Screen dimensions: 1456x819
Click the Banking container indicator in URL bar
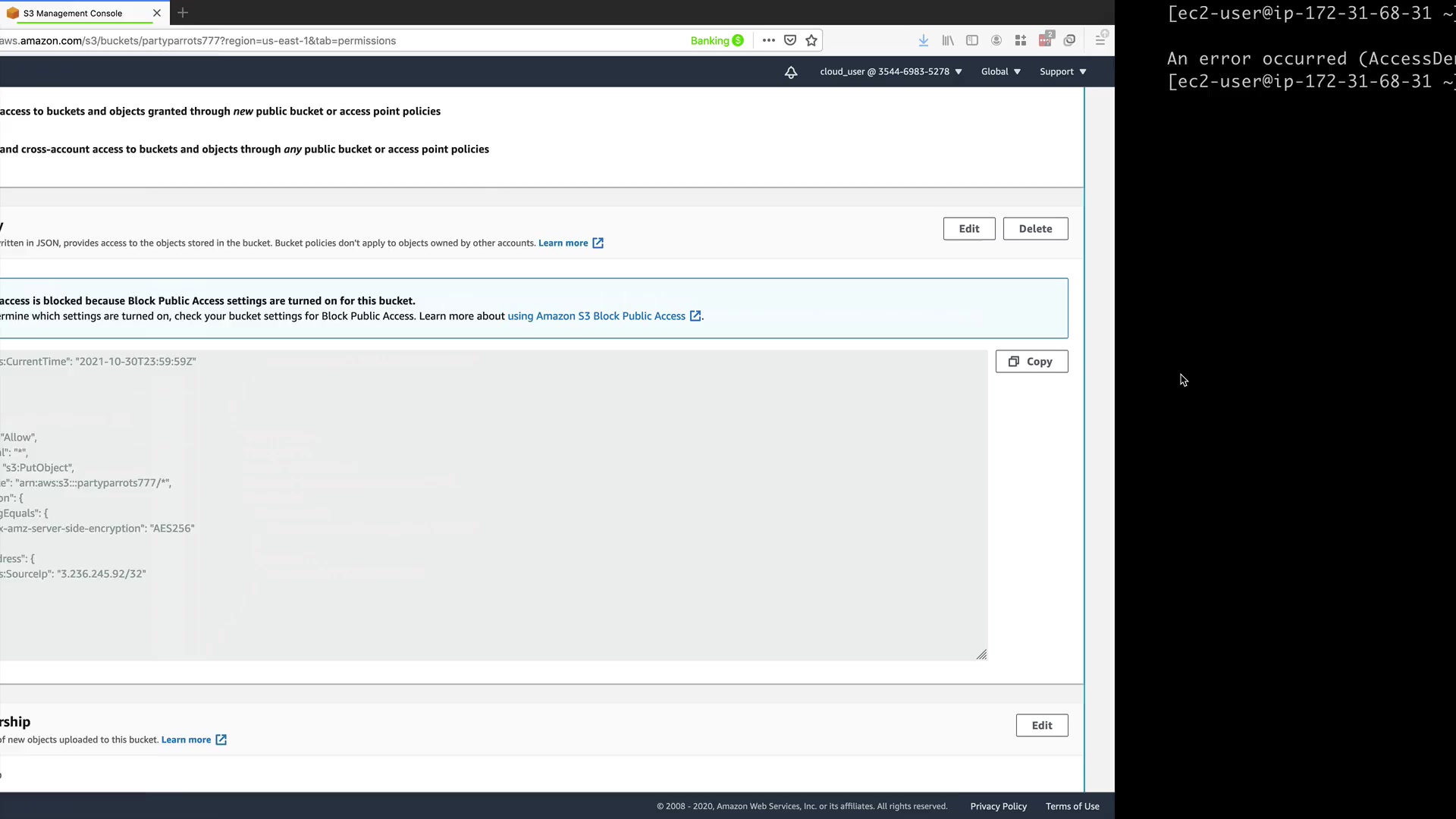click(717, 41)
